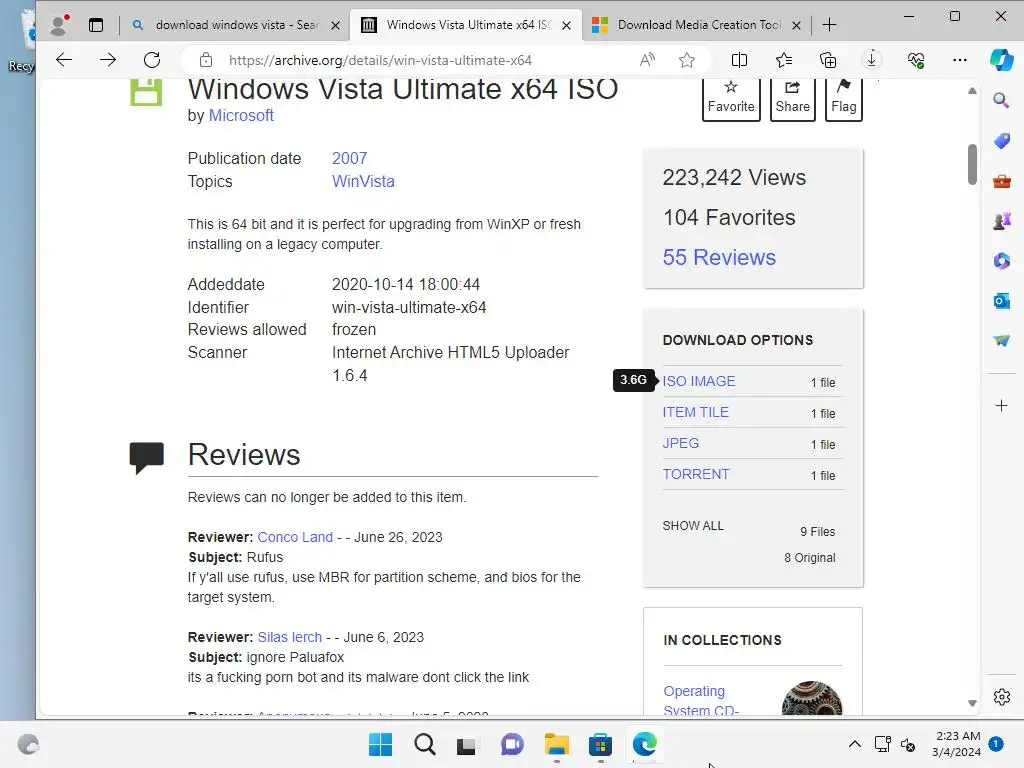Open the sidebar Microsoft 365 icon

click(1001, 261)
